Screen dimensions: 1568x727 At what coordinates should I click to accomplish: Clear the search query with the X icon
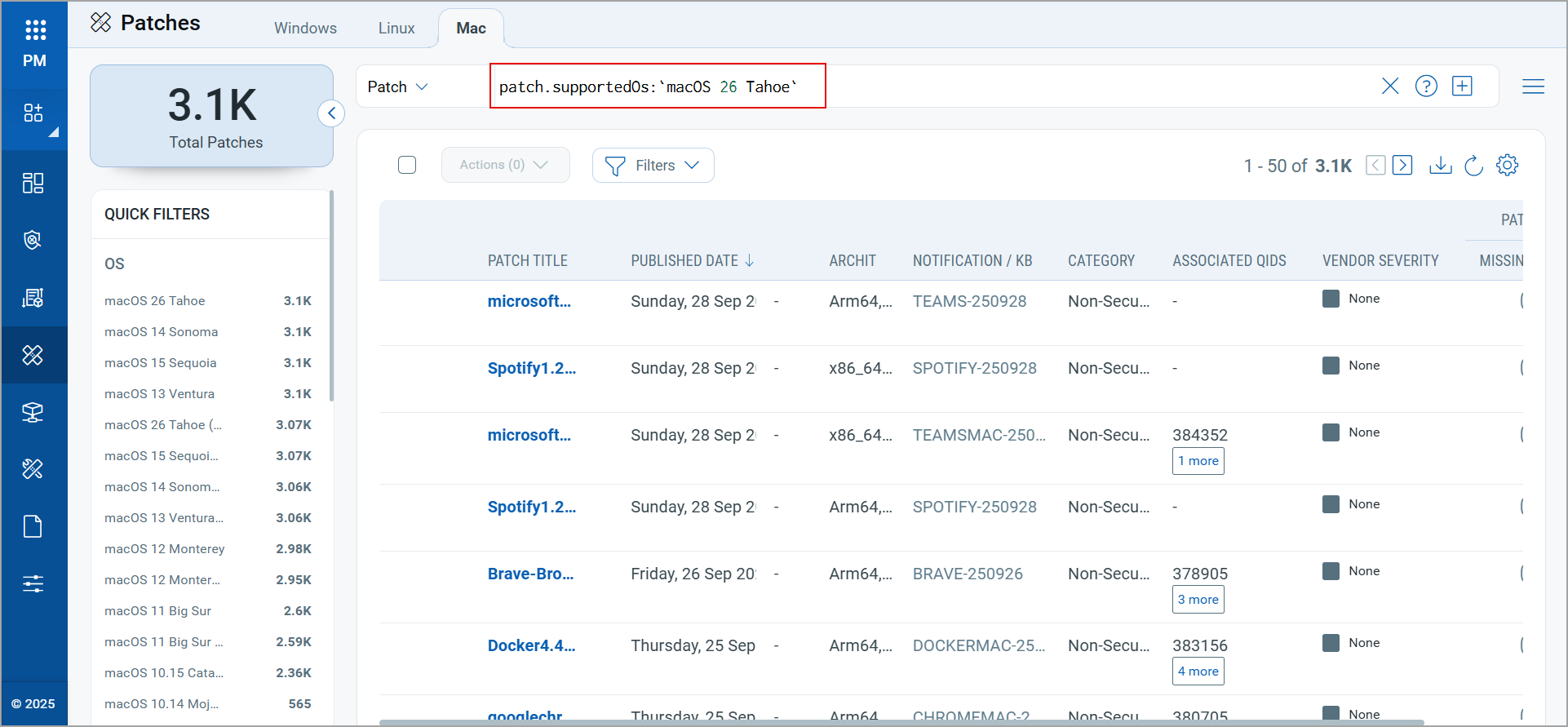[x=1390, y=86]
